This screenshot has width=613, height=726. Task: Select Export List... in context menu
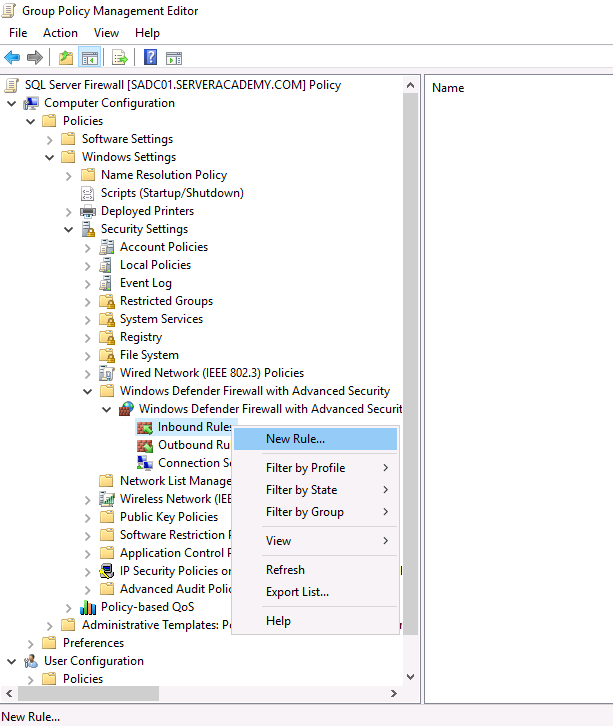(315, 592)
